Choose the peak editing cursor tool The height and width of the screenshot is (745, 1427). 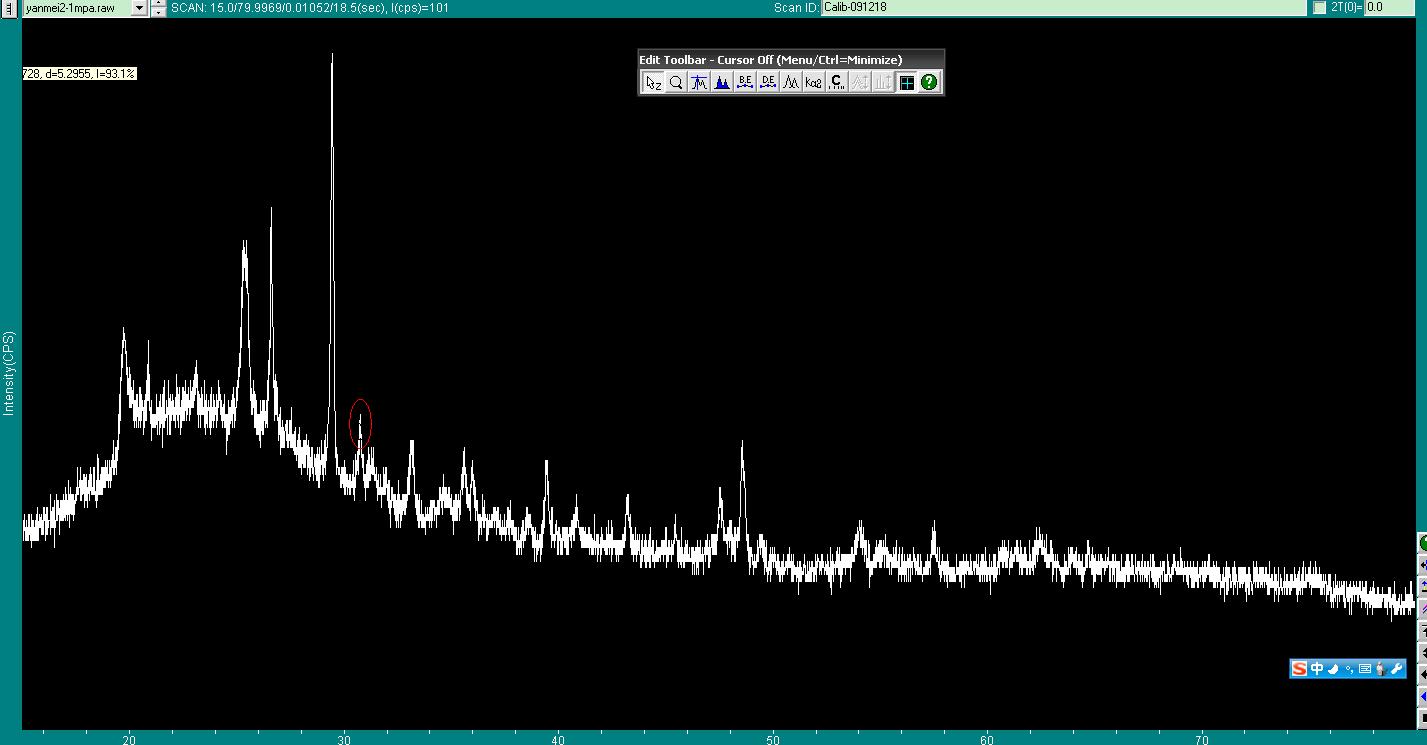pyautogui.click(x=699, y=83)
